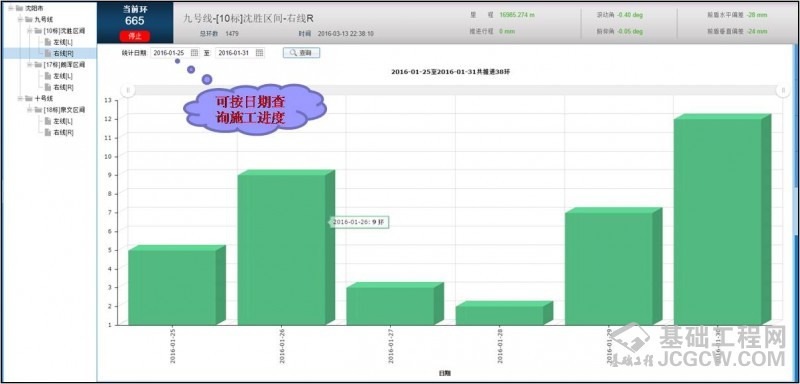Click the red 停止 status button
Screen dimensions: 800x384
[135, 36]
